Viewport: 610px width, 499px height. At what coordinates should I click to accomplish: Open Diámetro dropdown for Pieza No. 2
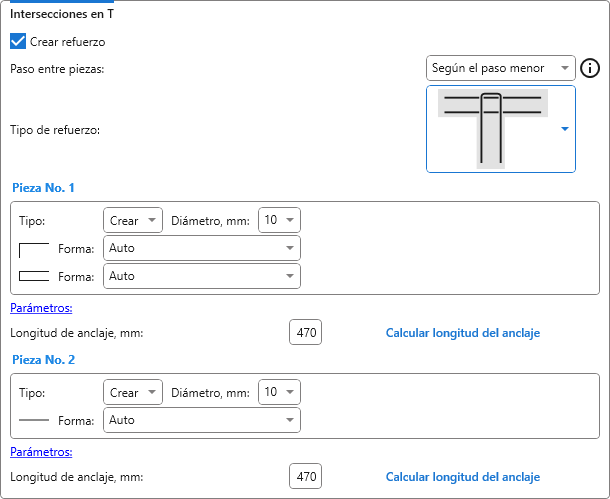(279, 393)
